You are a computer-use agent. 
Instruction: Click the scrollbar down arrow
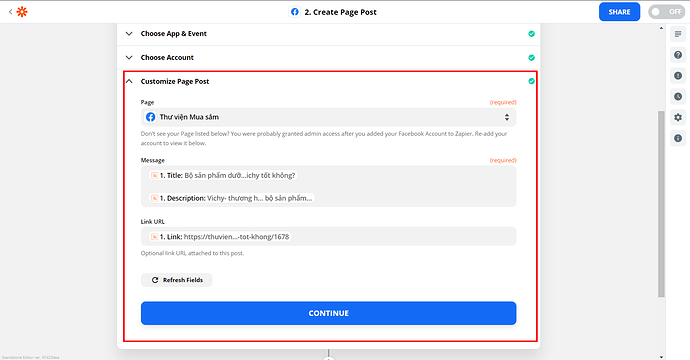click(x=661, y=357)
